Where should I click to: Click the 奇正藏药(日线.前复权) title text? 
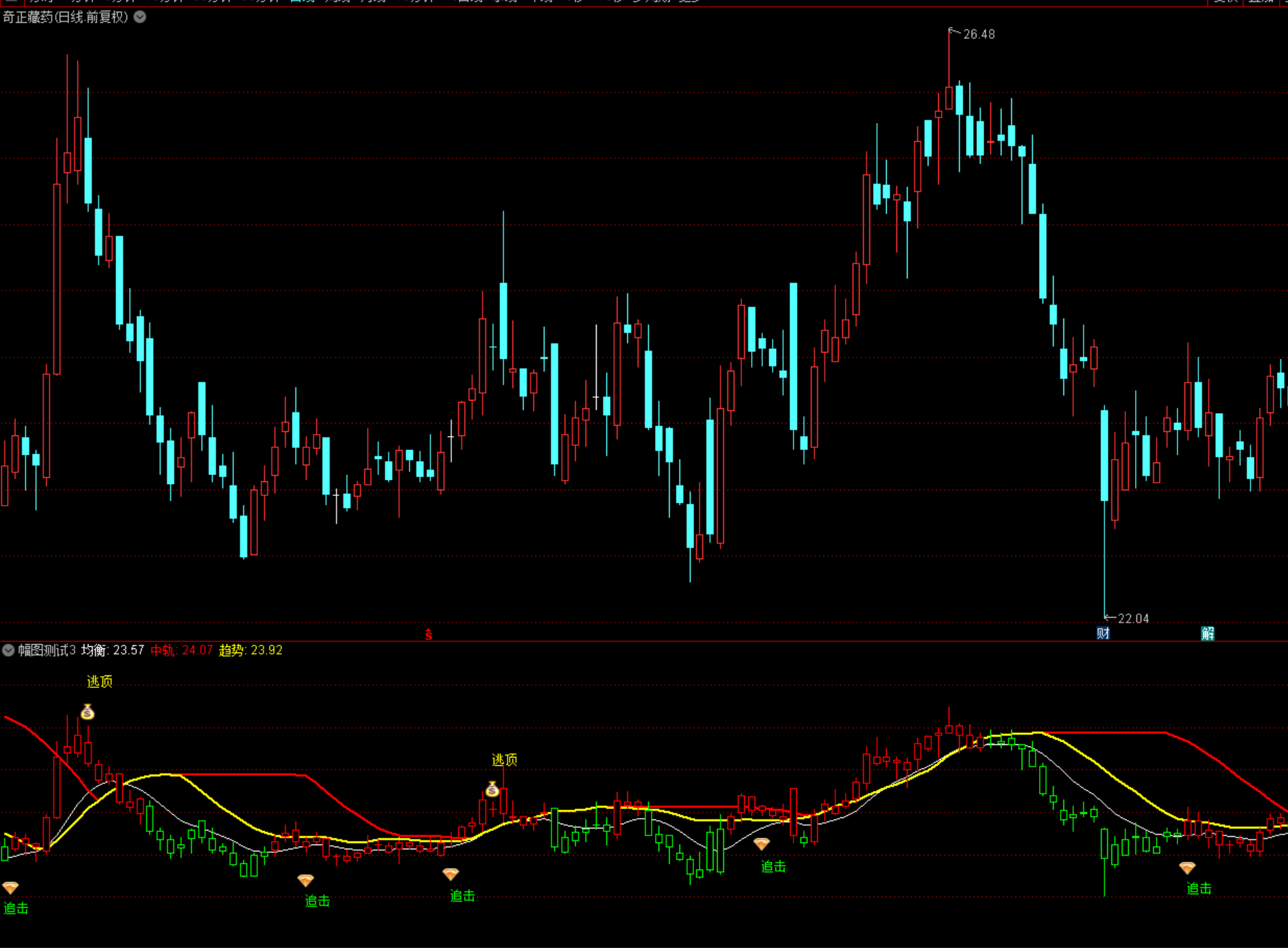[65, 17]
